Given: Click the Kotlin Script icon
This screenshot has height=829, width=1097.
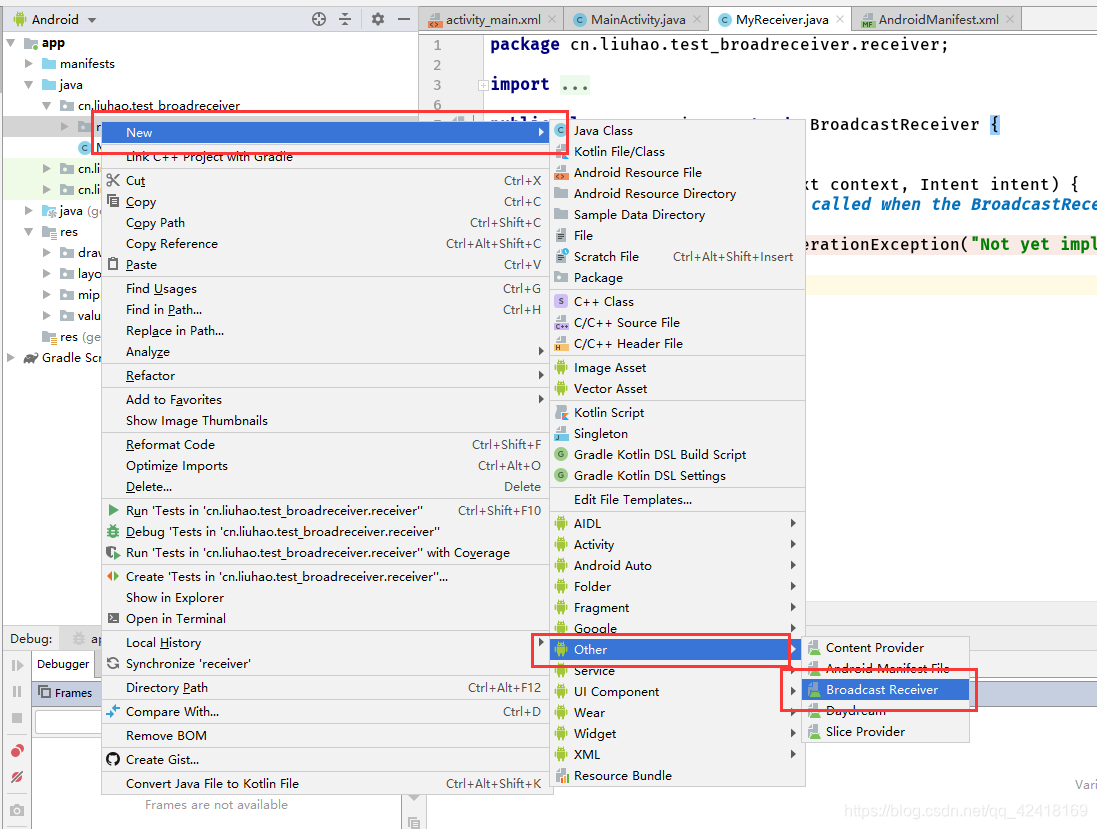Looking at the screenshot, I should tap(561, 413).
